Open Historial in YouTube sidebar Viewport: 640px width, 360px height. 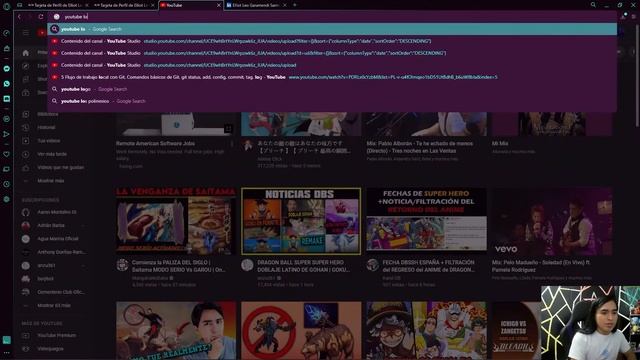pyautogui.click(x=46, y=127)
